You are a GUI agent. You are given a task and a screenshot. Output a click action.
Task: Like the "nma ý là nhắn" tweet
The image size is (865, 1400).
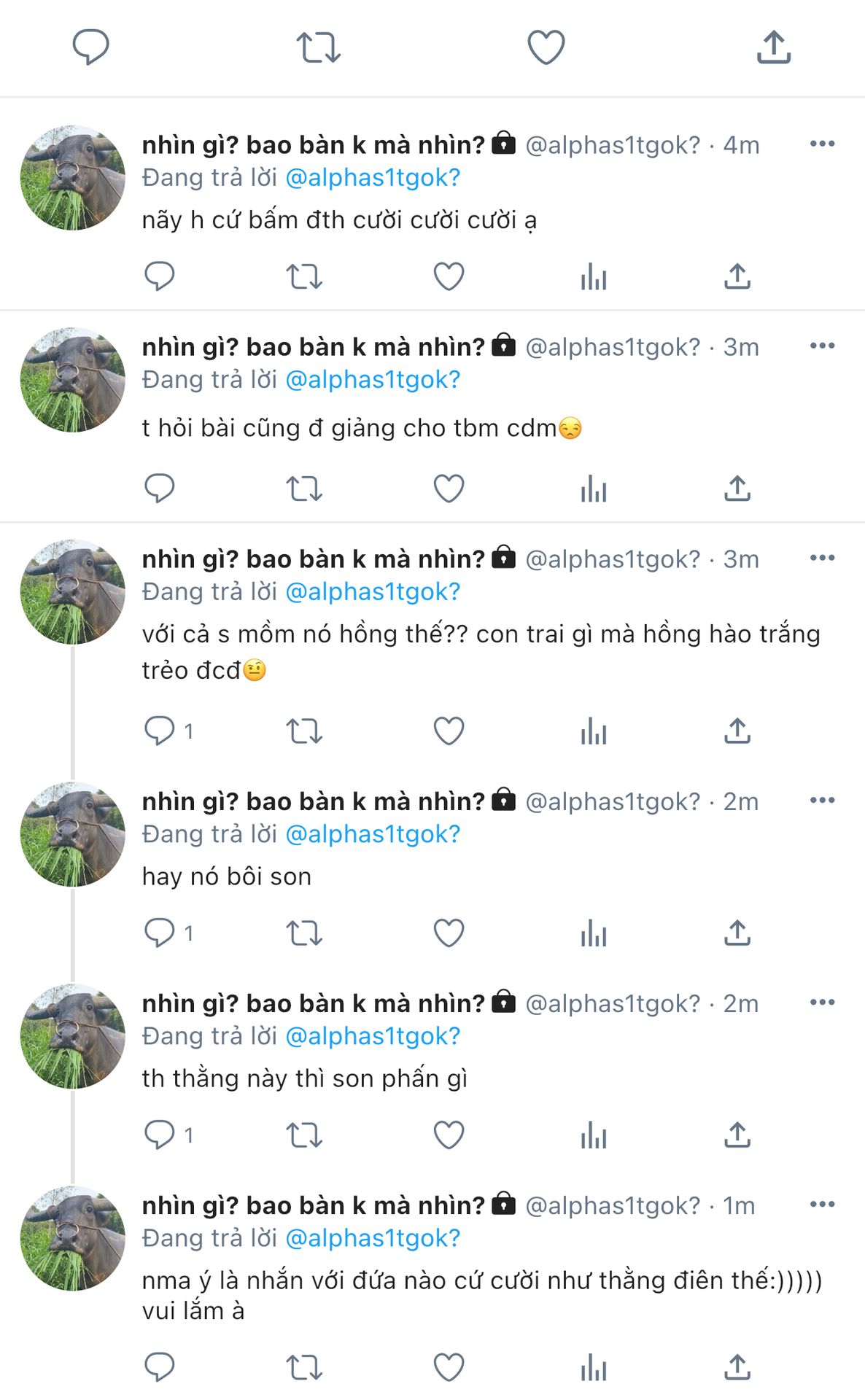449,1367
